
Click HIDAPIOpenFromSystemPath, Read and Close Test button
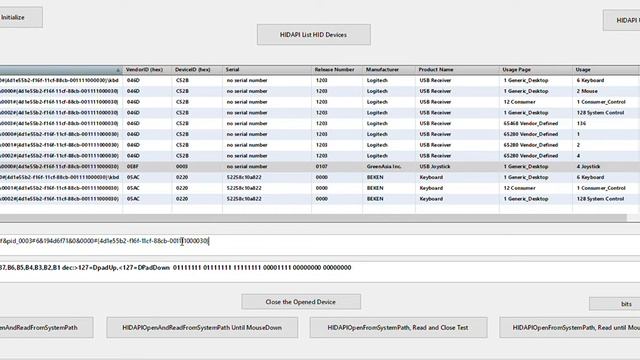pyautogui.click(x=398, y=327)
